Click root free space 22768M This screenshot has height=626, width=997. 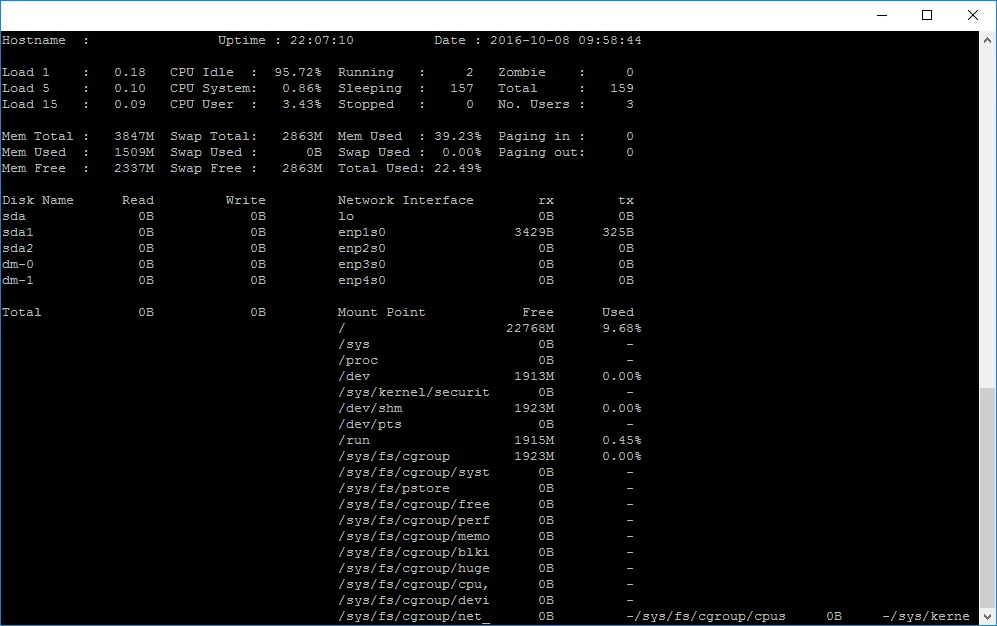pos(530,329)
